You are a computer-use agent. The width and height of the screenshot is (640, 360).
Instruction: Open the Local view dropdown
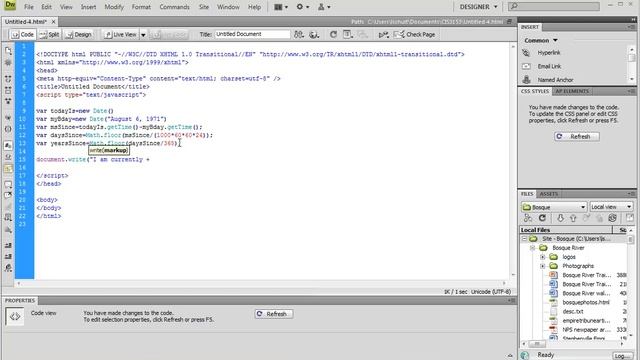click(x=611, y=207)
